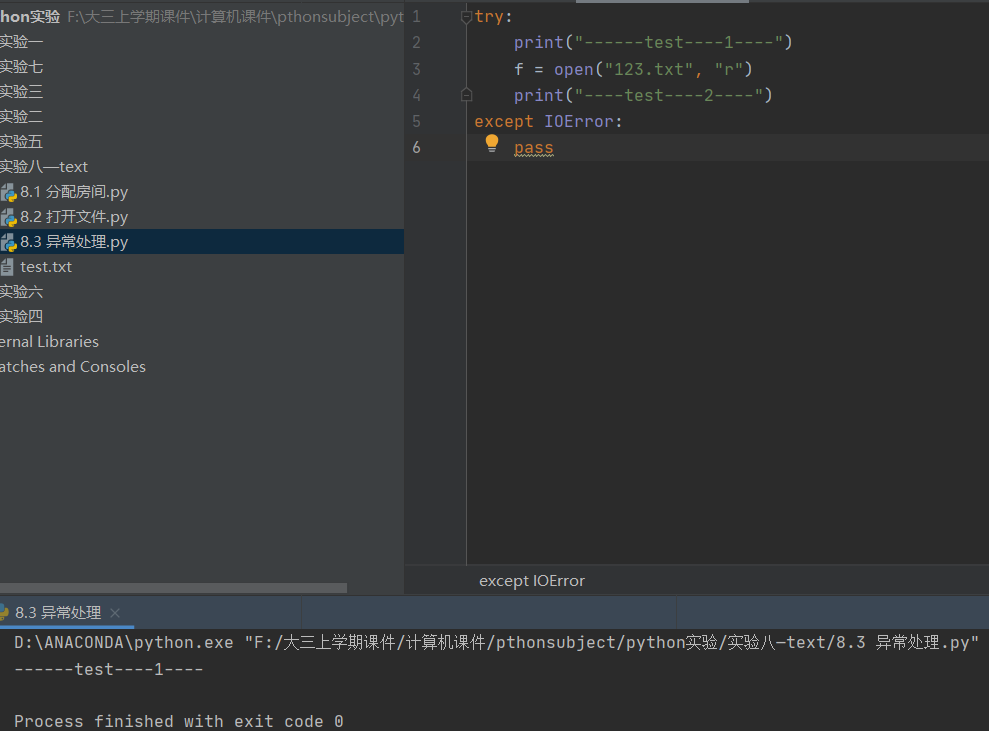
Task: Click the try keyword on line 1
Action: click(489, 17)
